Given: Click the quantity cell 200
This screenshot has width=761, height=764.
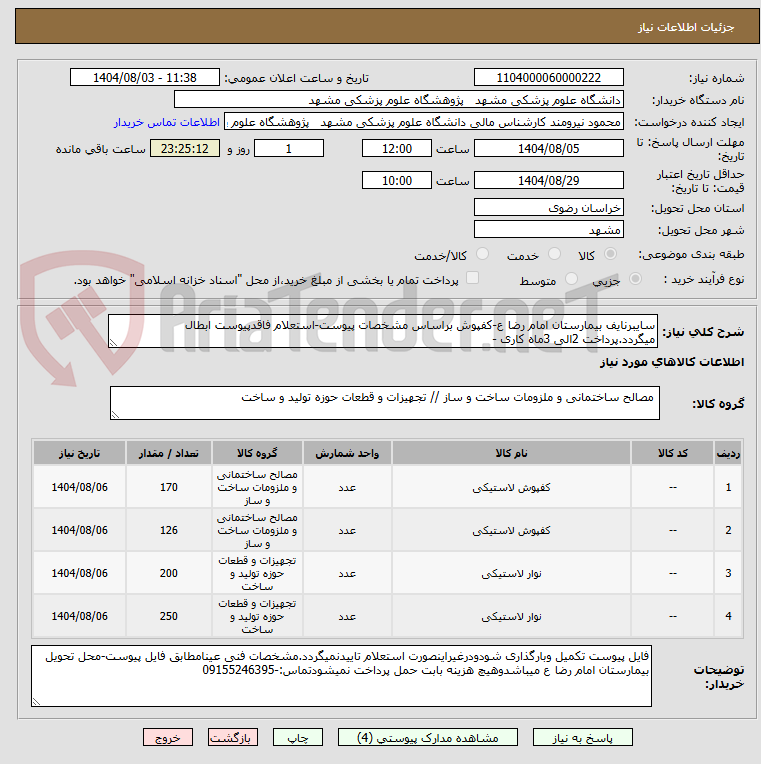Looking at the screenshot, I should (169, 573).
